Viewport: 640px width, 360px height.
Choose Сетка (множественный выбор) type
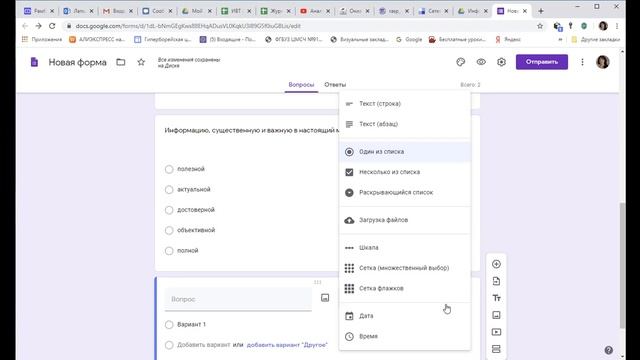[404, 268]
